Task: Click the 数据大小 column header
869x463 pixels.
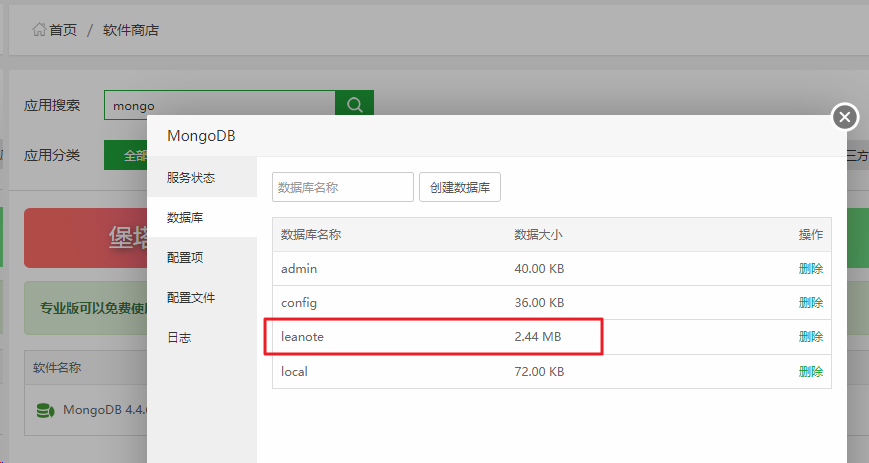Action: [x=538, y=235]
